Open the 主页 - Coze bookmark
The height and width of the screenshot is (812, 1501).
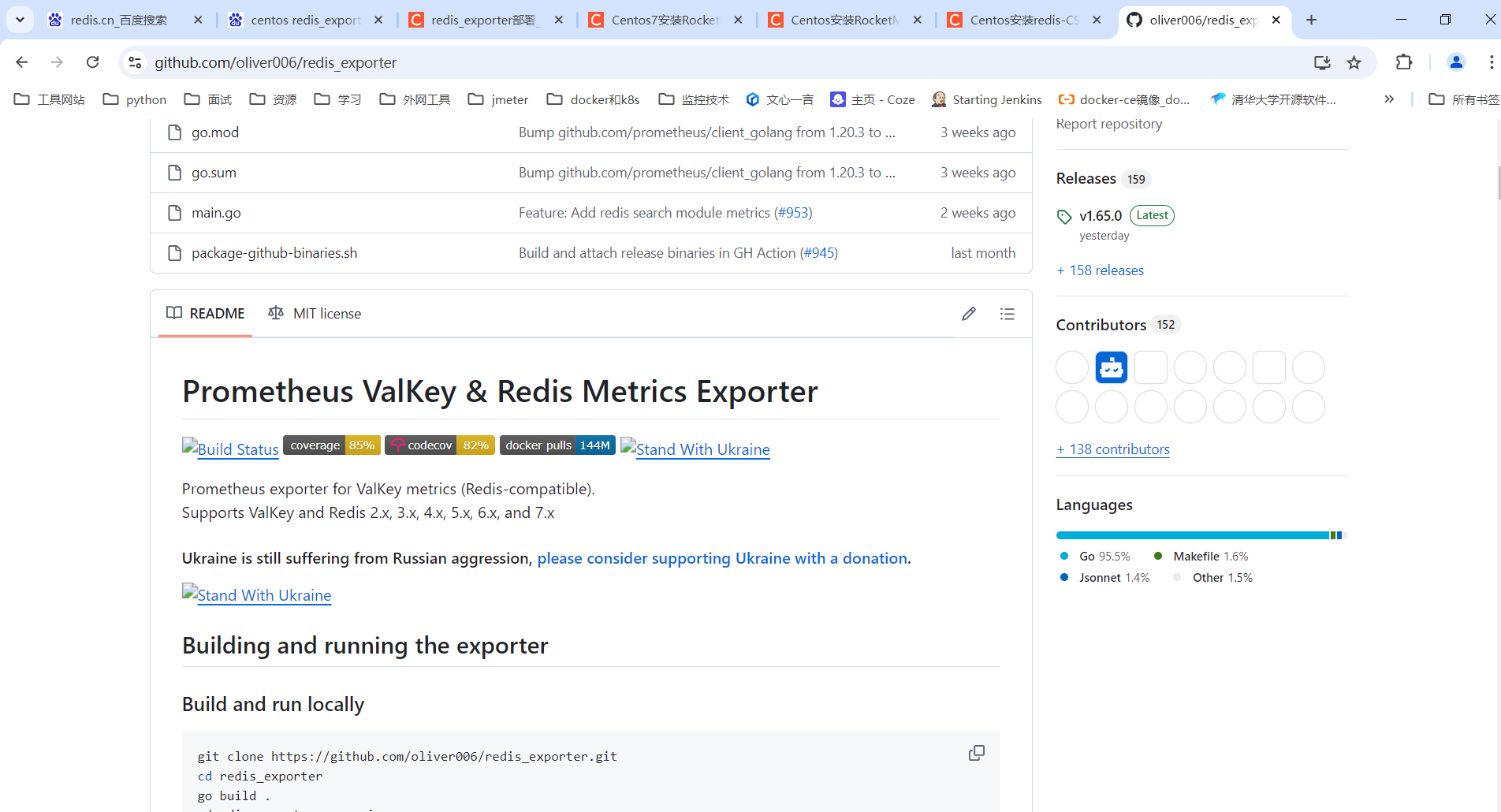pyautogui.click(x=873, y=99)
